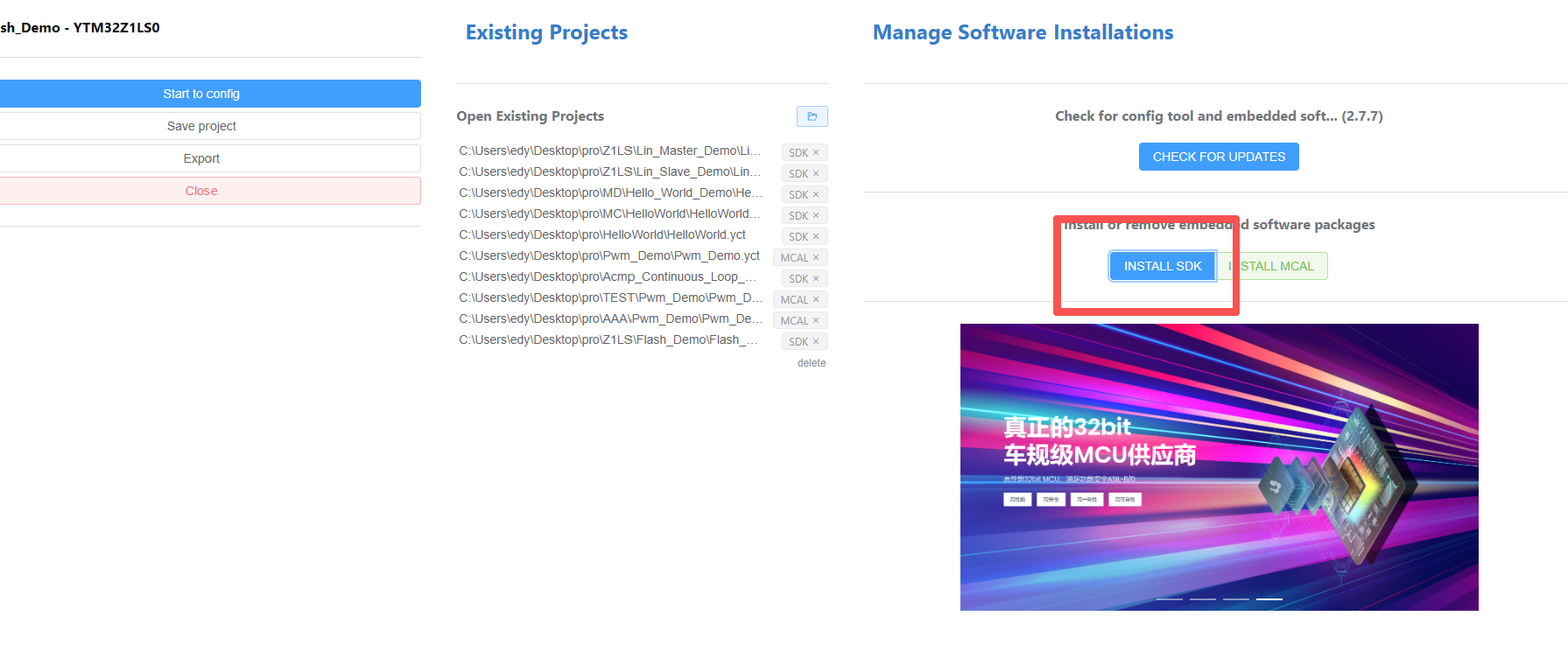Click the Export button
The image size is (1568, 651).
pyautogui.click(x=201, y=158)
